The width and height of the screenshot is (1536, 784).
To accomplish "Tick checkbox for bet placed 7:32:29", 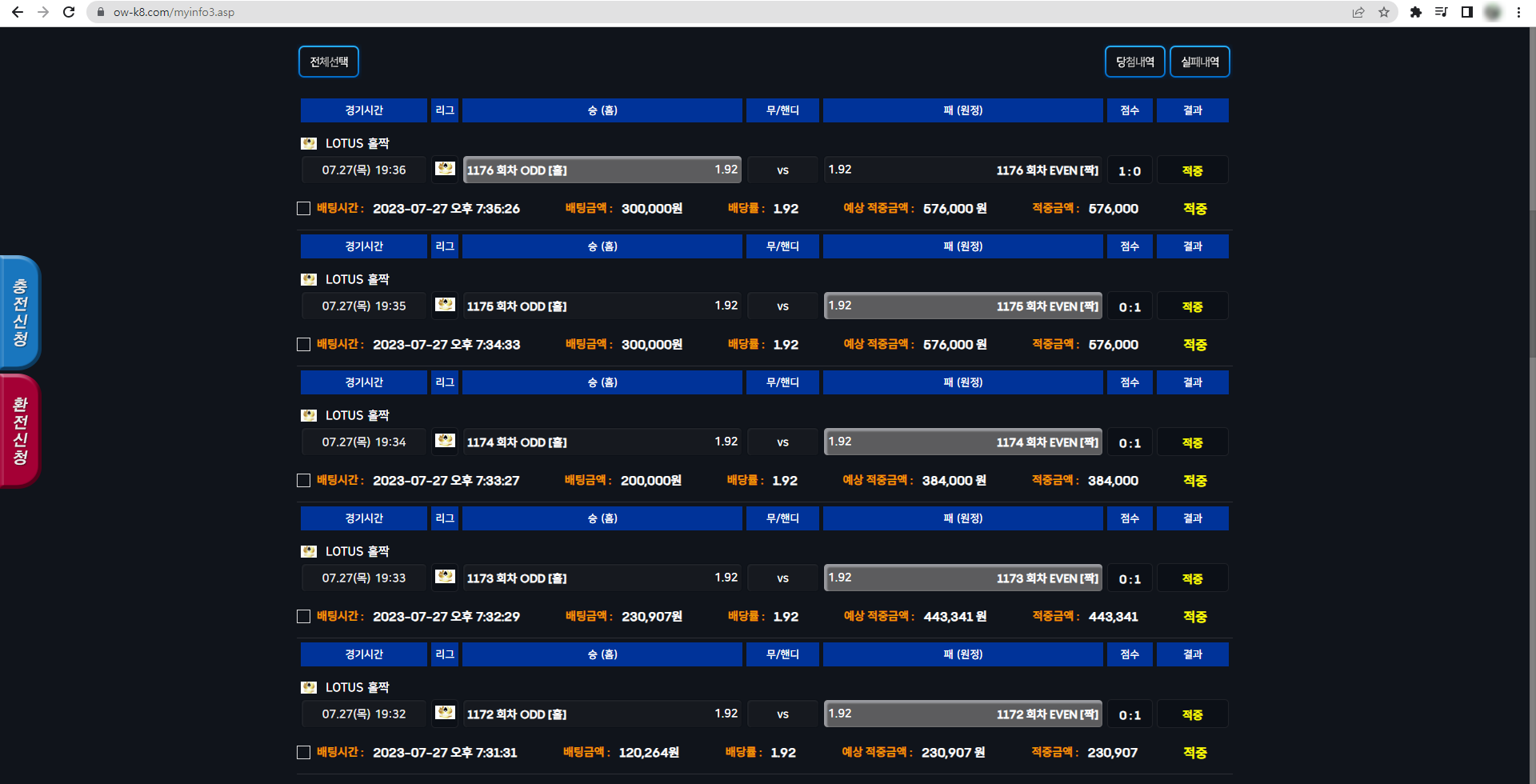I will click(303, 617).
